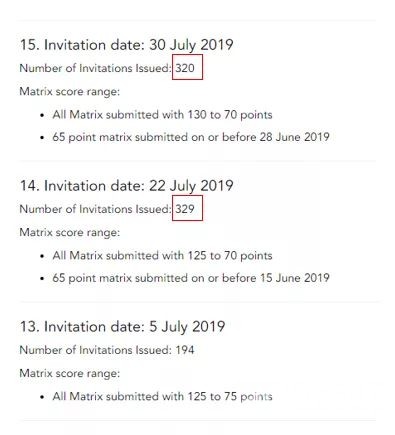Click the highlighted number 320

(185, 68)
